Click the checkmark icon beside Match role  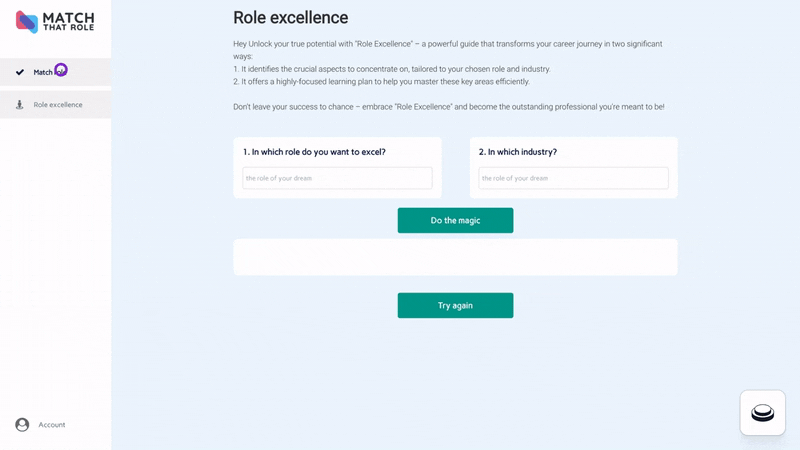point(20,72)
